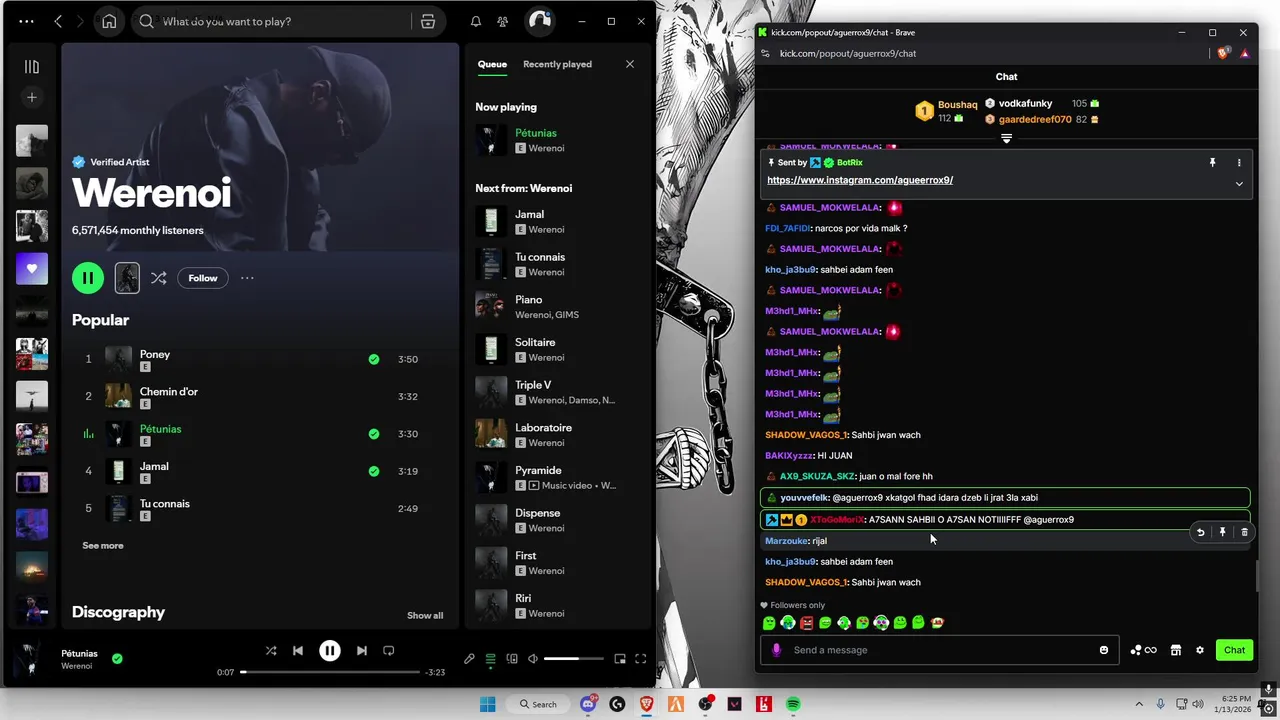Open Your Library icon in Spotify sidebar
Screen dimensions: 1280x720
(x=32, y=67)
